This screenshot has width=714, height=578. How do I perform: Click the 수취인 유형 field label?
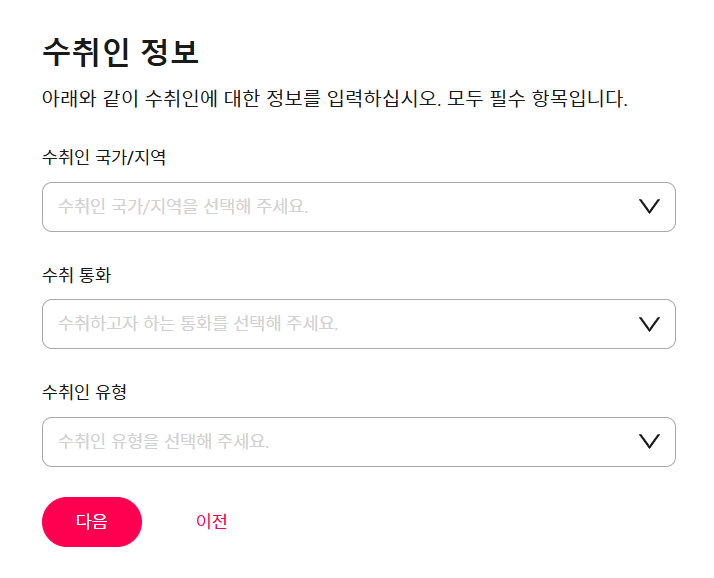point(84,392)
